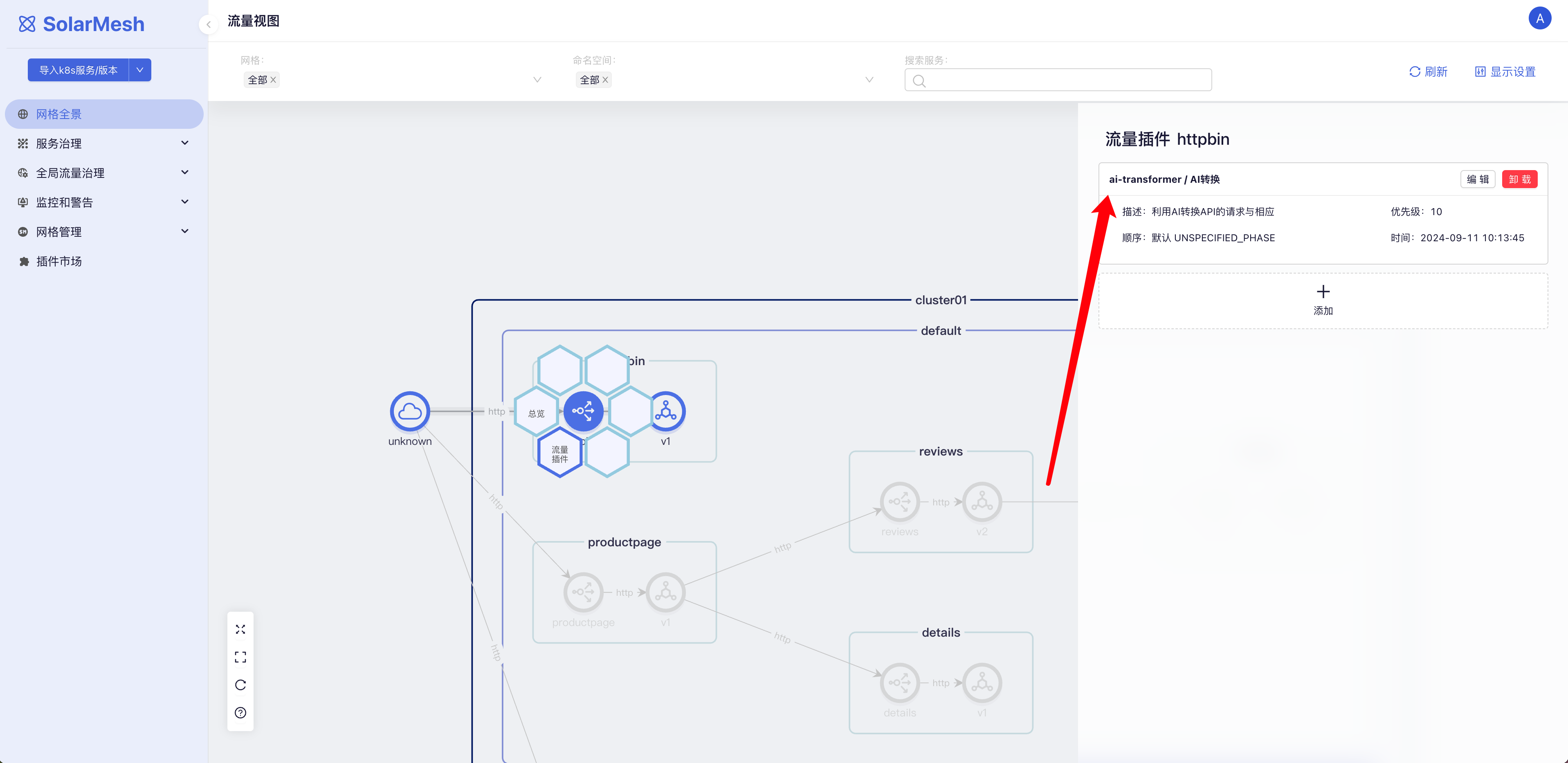Click the red 卸载 button
1568x763 pixels.
pyautogui.click(x=1519, y=179)
